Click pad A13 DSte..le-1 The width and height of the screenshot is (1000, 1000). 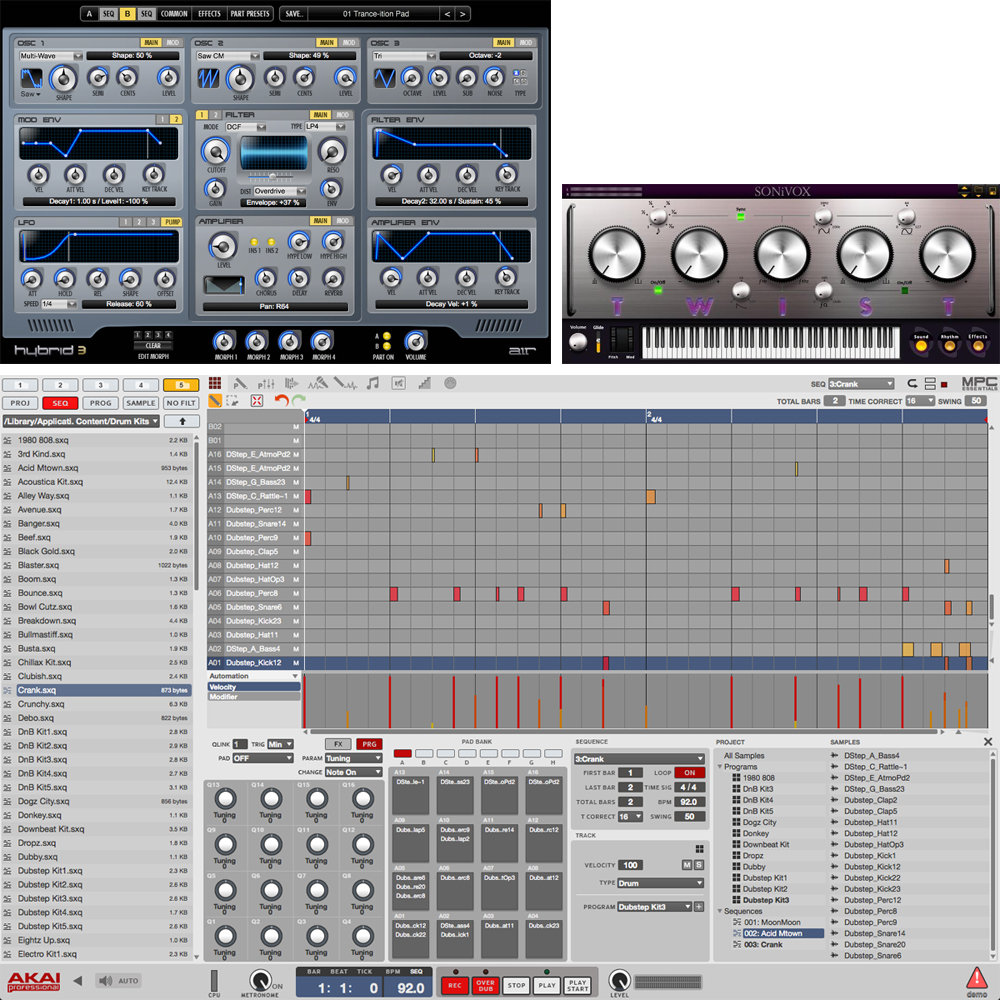point(411,795)
